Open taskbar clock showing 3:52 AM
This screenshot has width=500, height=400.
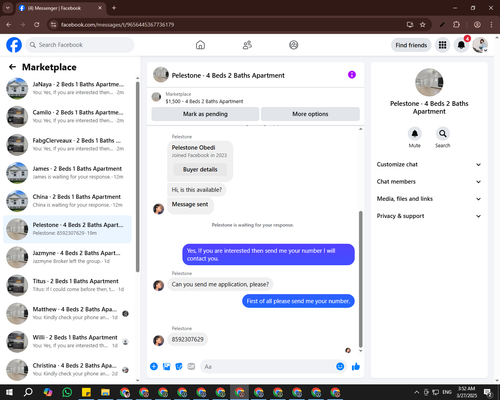(x=467, y=392)
